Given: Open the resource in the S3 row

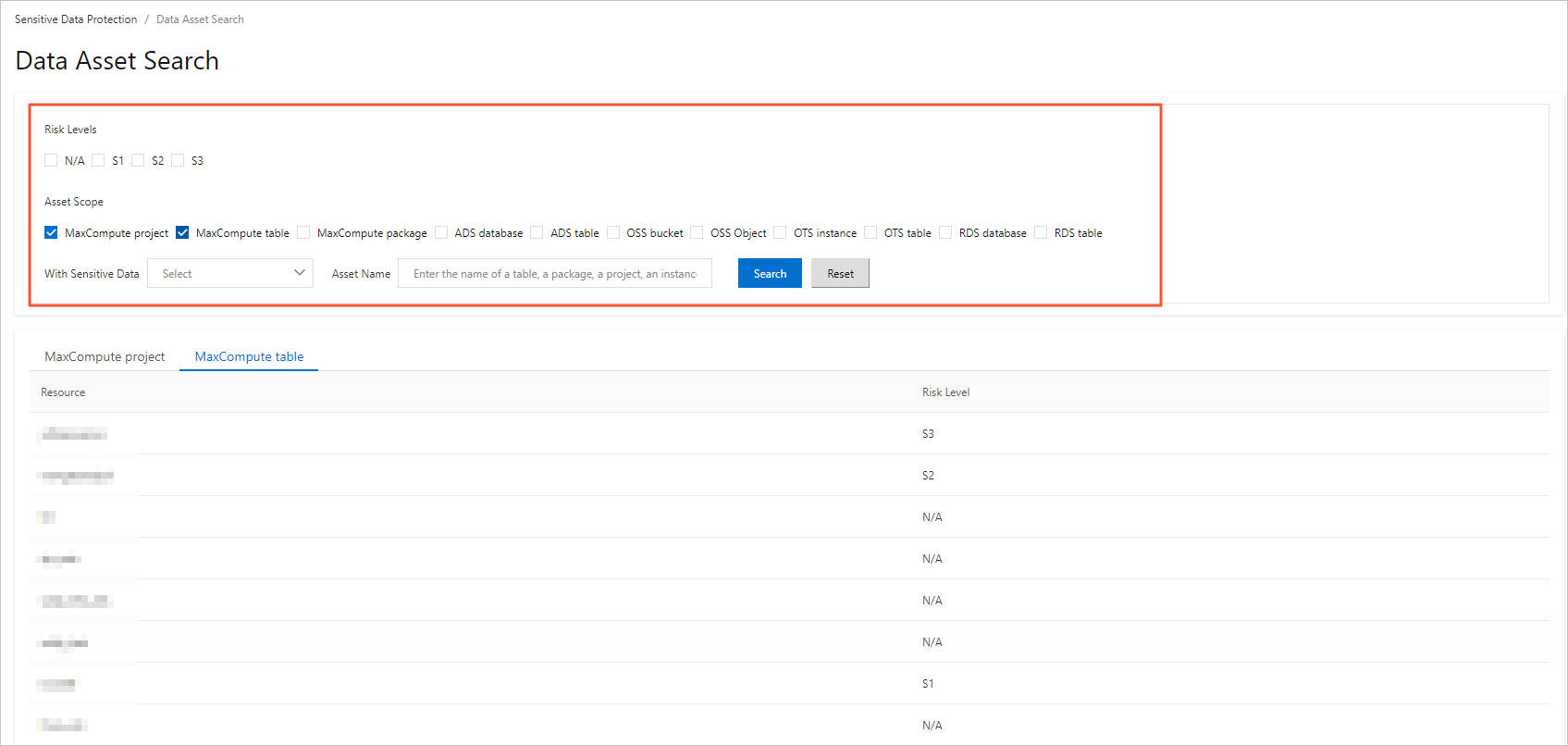Looking at the screenshot, I should pos(74,434).
